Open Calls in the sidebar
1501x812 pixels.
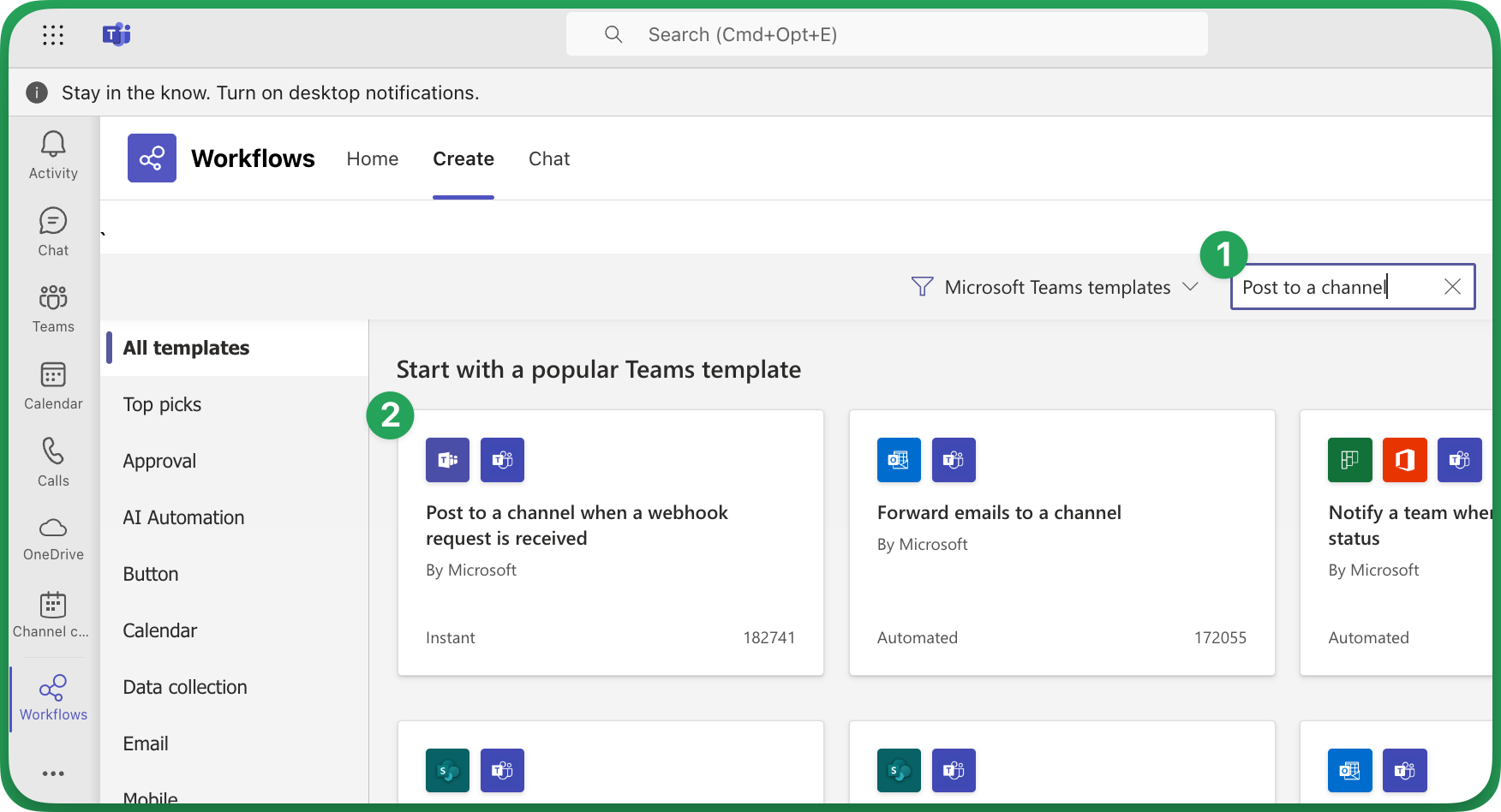pyautogui.click(x=53, y=463)
